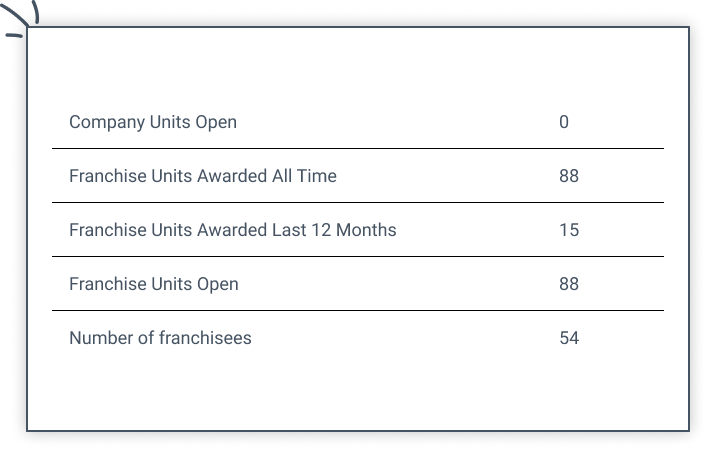Click the "Company Units Open" label
Viewport: 708px width, 450px height.
tap(153, 122)
